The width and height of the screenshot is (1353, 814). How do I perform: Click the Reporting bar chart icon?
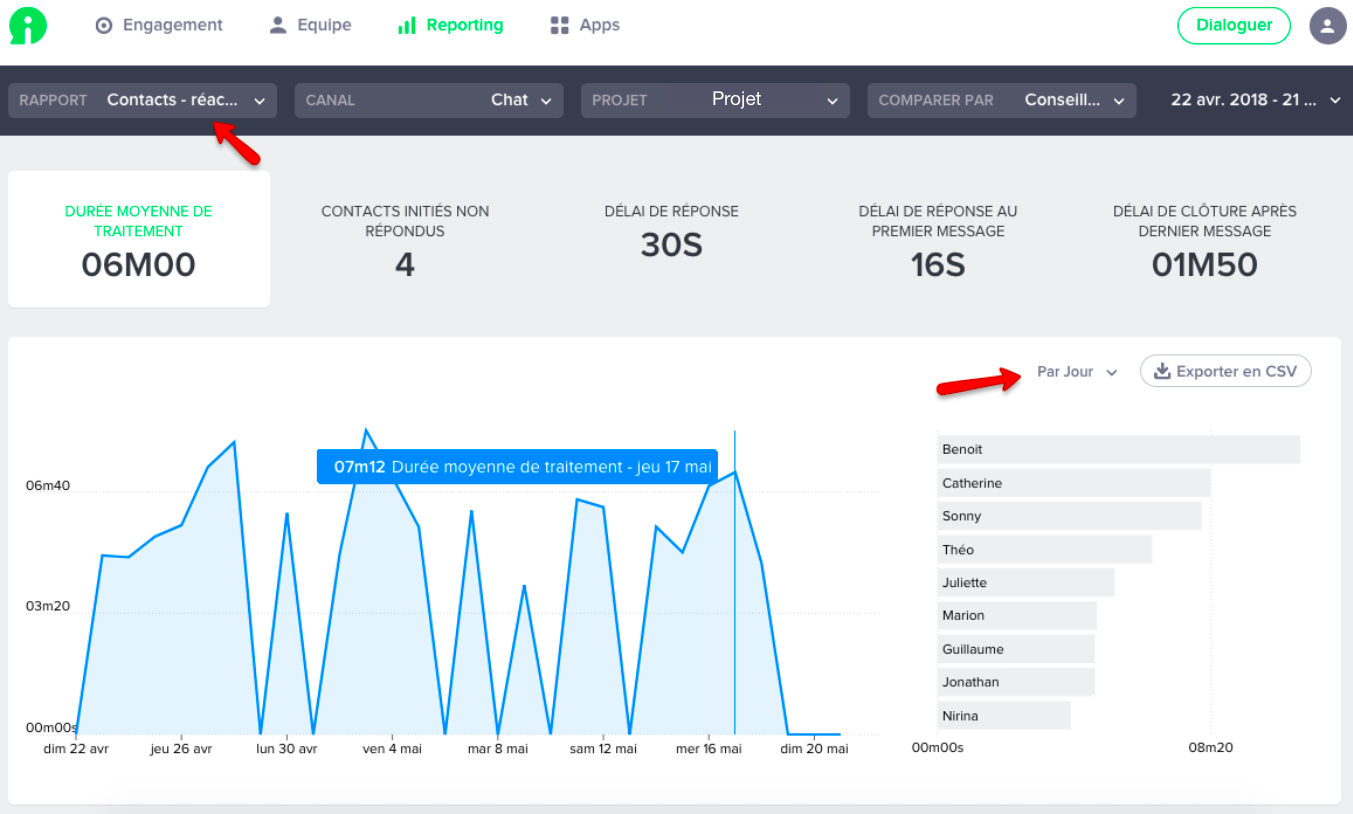(x=406, y=26)
